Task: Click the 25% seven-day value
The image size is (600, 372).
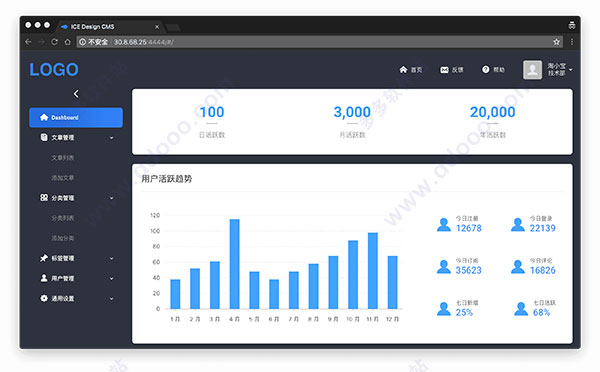Action: pos(464,312)
